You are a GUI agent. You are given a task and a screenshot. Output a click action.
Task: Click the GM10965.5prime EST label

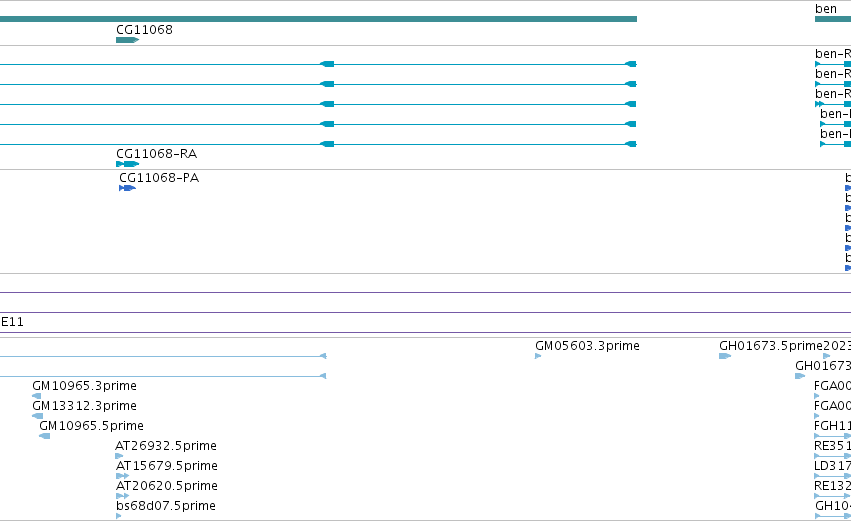point(91,426)
